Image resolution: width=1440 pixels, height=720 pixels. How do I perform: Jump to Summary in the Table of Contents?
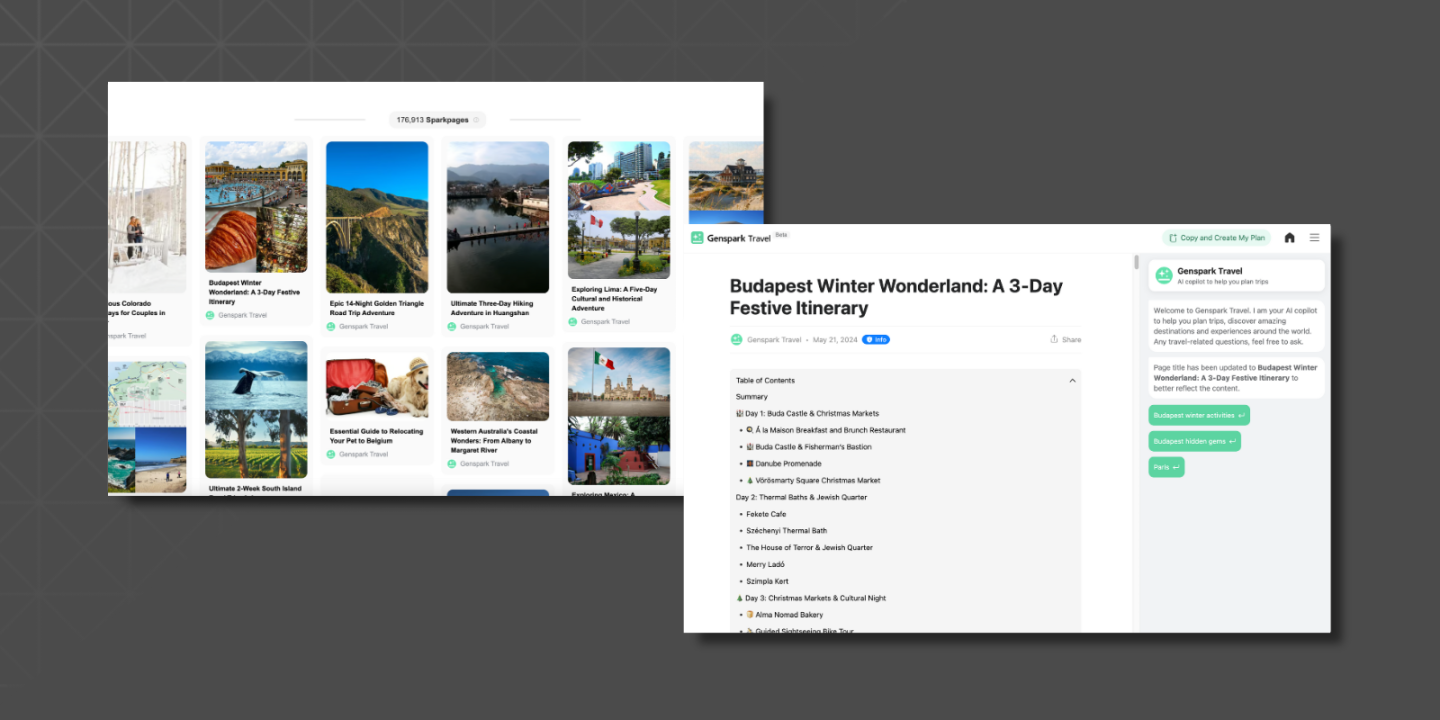(x=752, y=397)
